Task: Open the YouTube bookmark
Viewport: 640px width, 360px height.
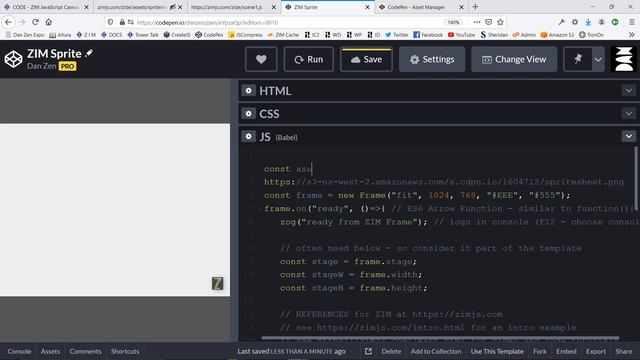Action: click(x=461, y=35)
